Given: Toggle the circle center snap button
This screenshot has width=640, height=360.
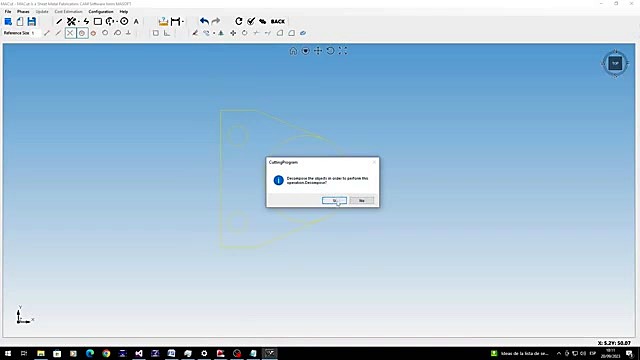Looking at the screenshot, I should click(82, 33).
